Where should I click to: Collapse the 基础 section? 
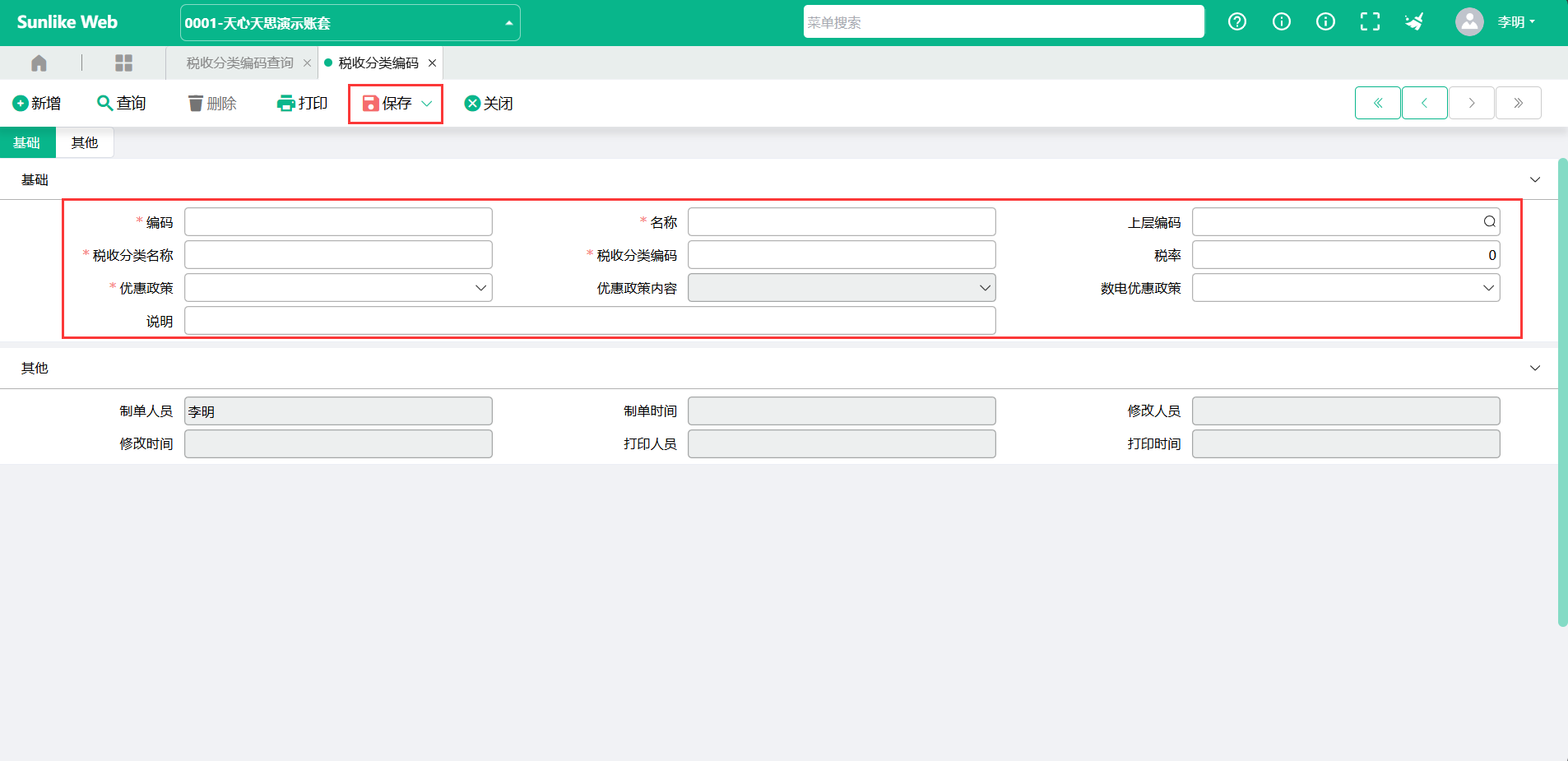click(x=1535, y=179)
